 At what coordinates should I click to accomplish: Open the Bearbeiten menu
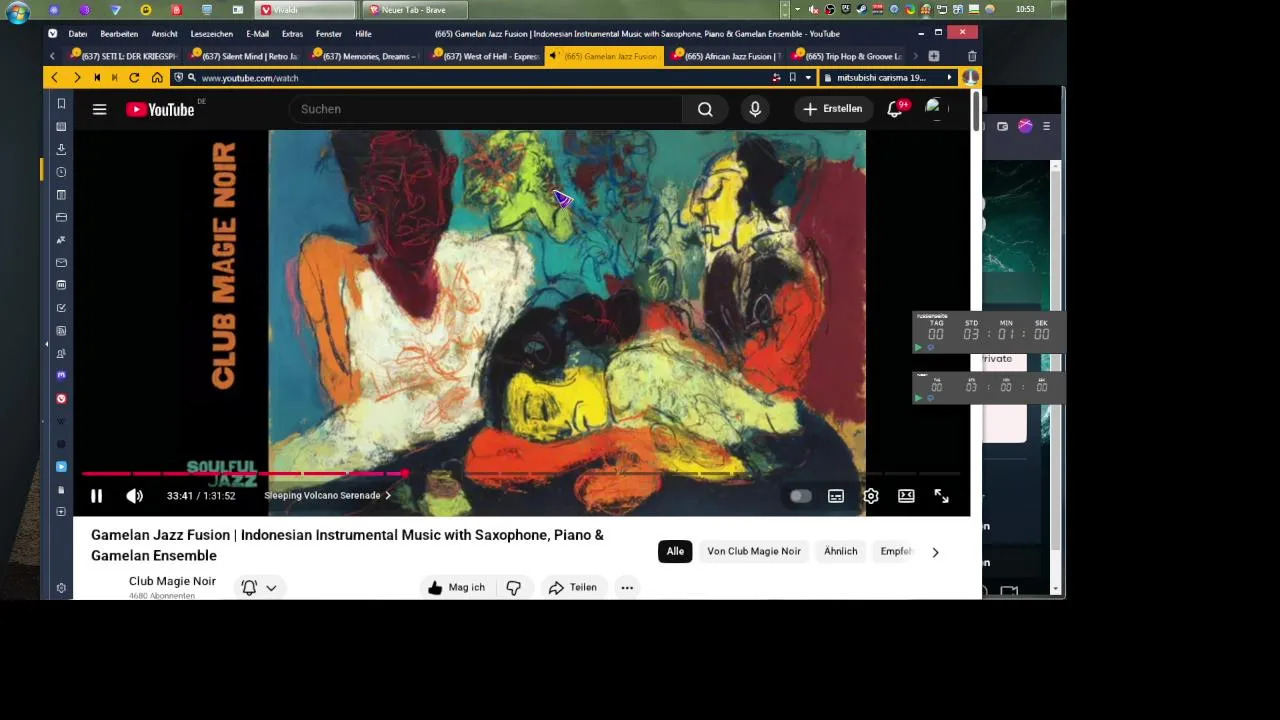click(x=119, y=34)
